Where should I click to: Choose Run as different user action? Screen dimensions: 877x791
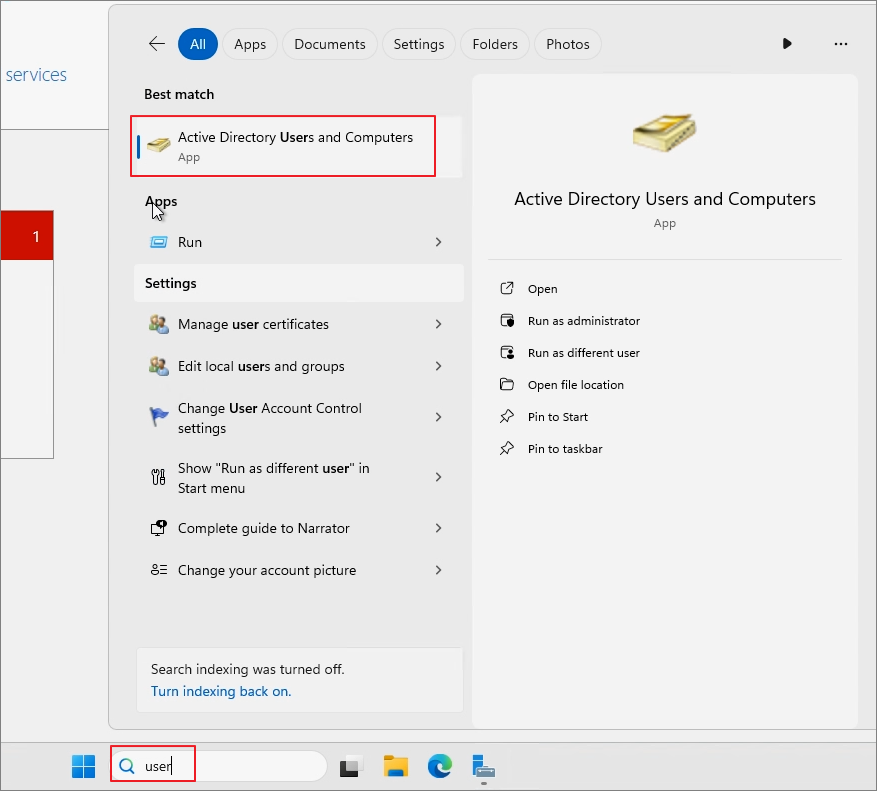pyautogui.click(x=584, y=353)
